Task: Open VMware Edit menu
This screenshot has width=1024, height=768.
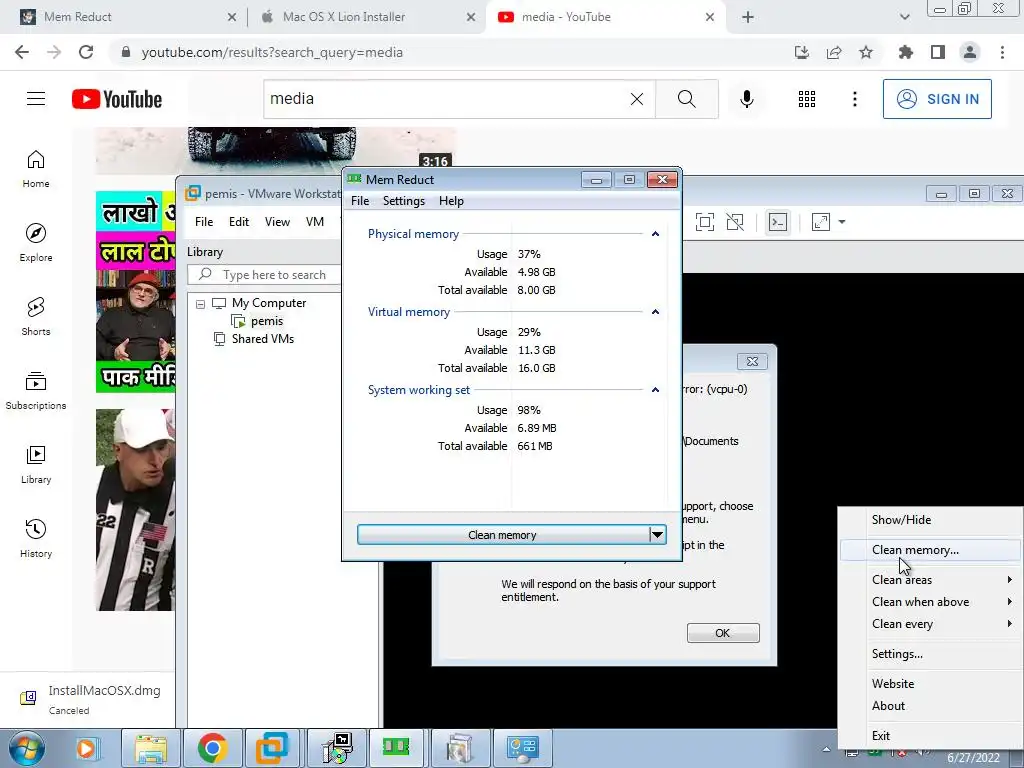Action: 238,222
